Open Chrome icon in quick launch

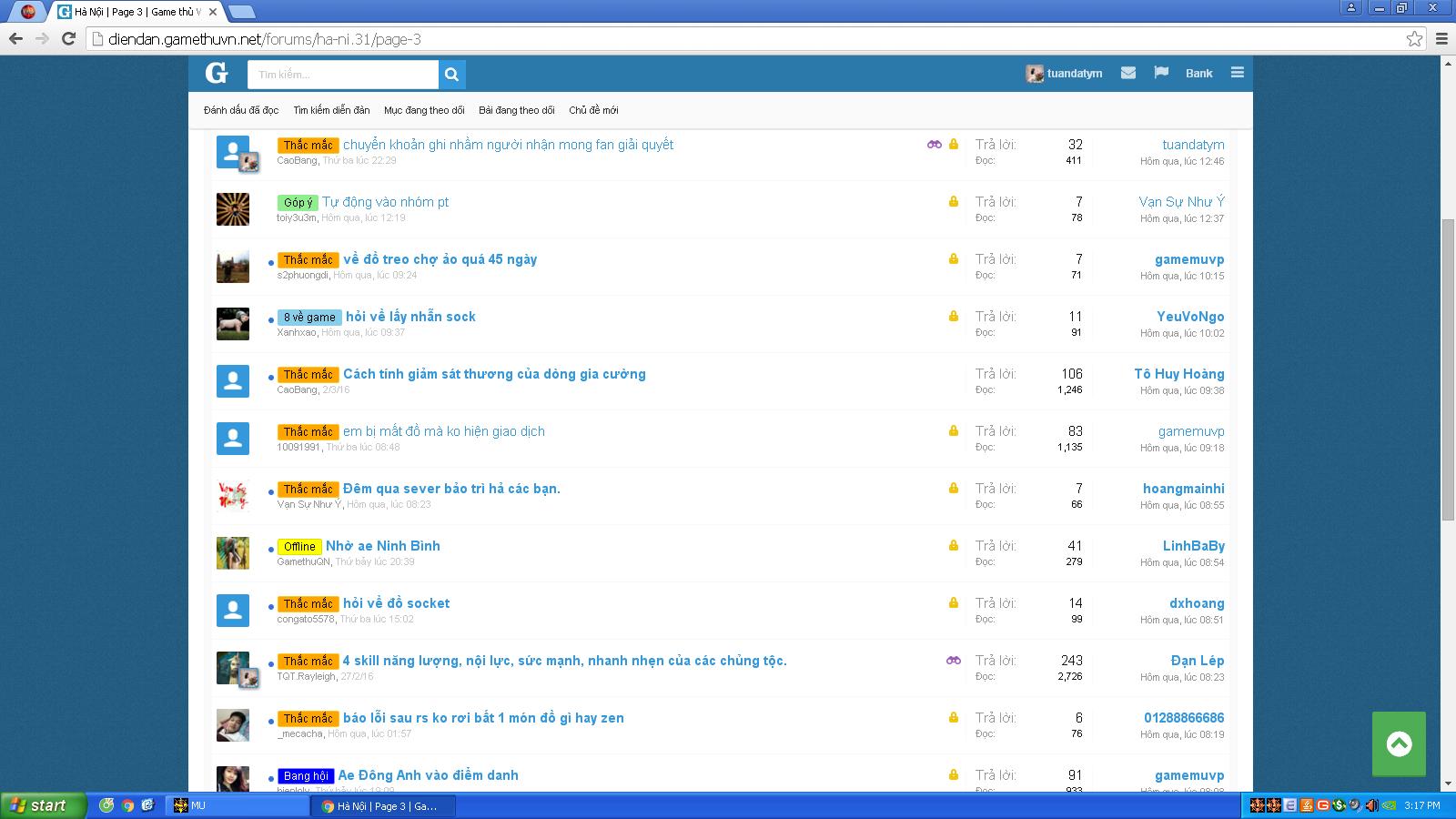coord(127,805)
